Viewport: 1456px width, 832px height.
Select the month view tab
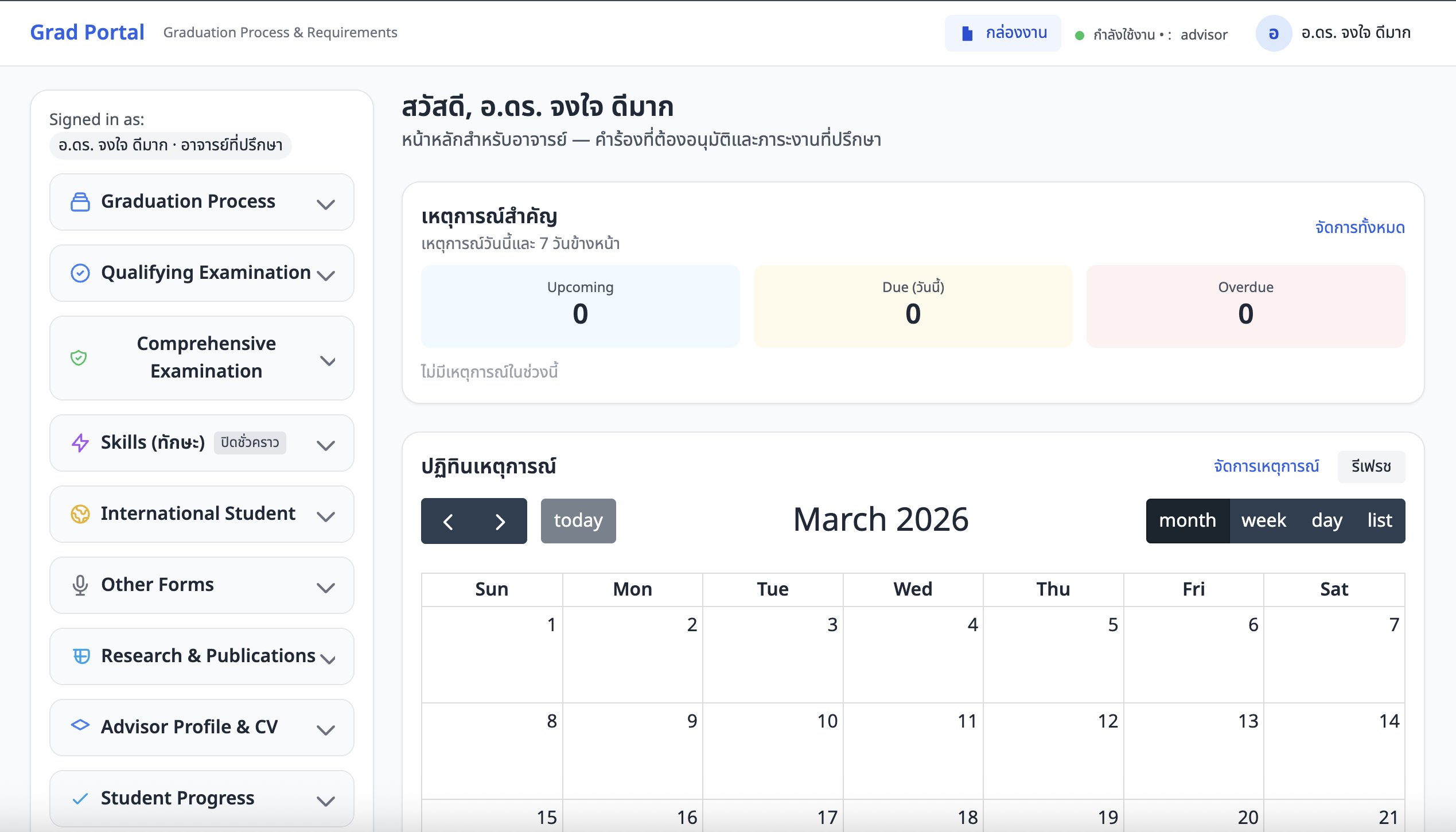tap(1188, 520)
